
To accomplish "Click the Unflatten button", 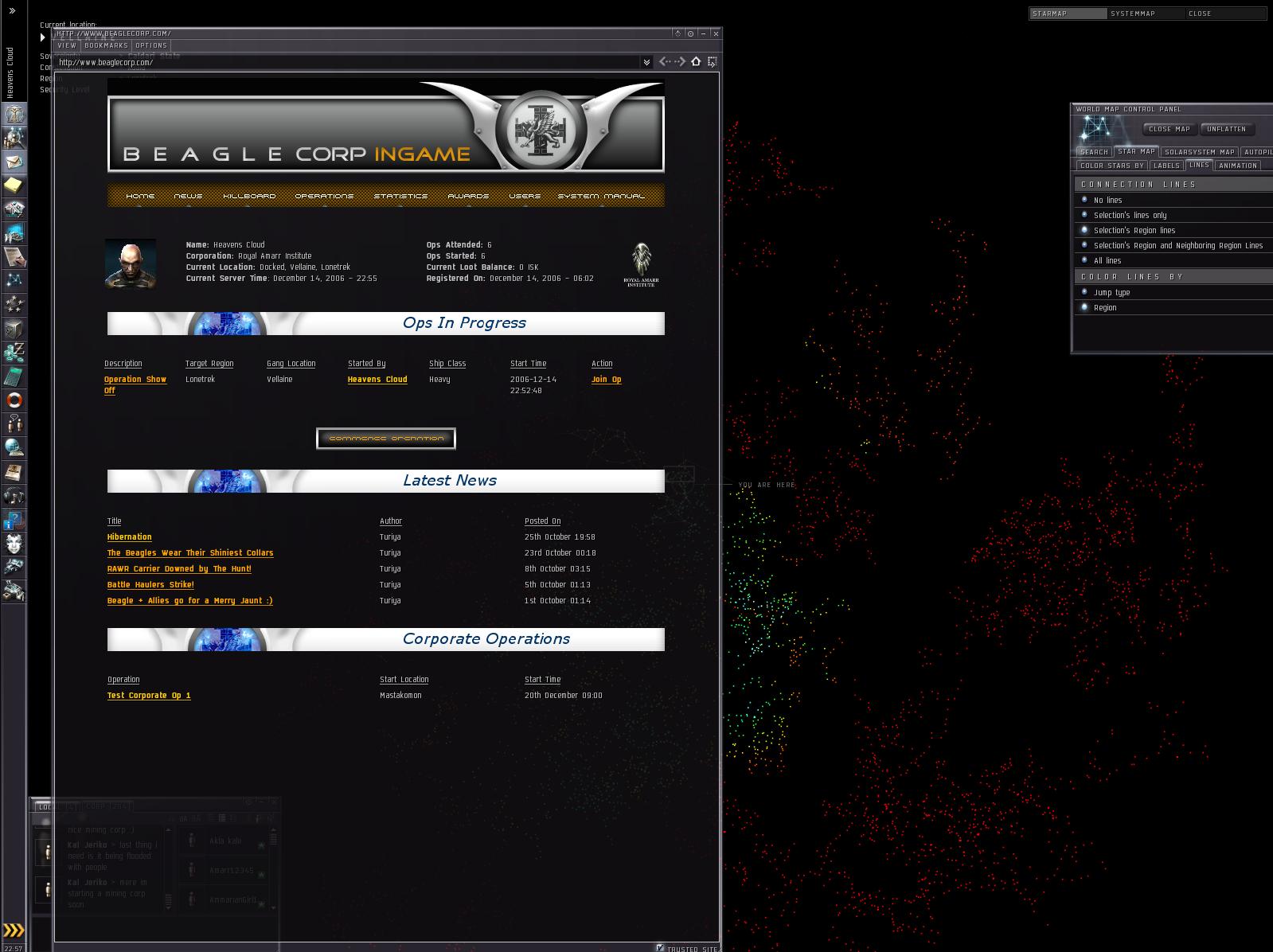I will coord(1227,129).
